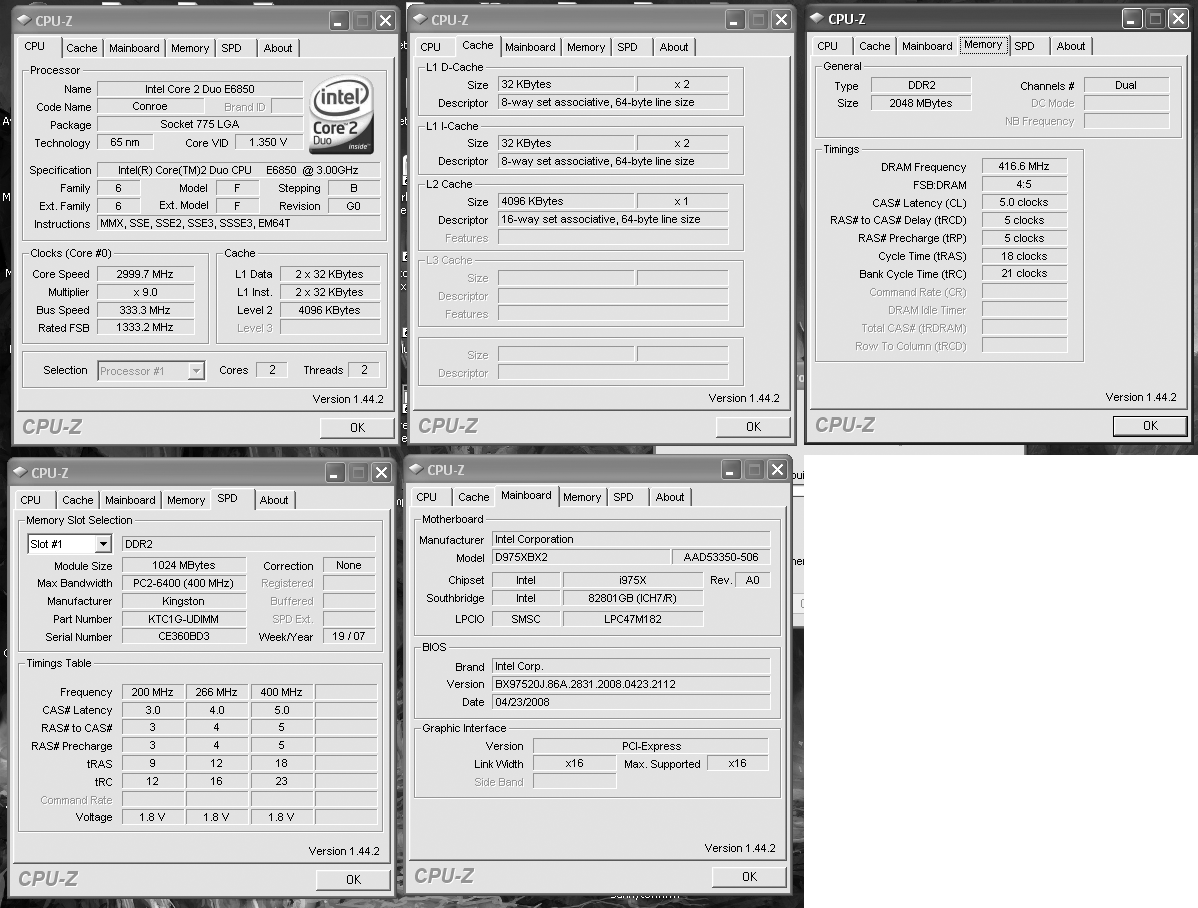Close the Cache tab window
The width and height of the screenshot is (1198, 908).
(782, 20)
